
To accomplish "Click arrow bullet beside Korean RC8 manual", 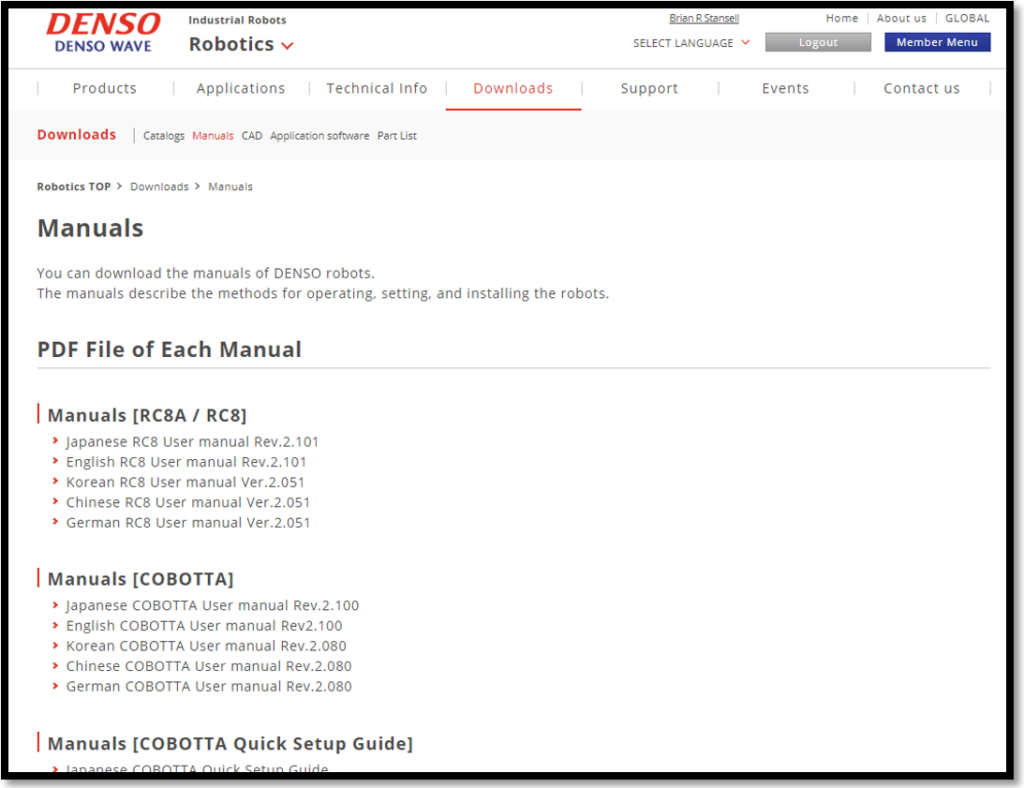I will (x=56, y=482).
